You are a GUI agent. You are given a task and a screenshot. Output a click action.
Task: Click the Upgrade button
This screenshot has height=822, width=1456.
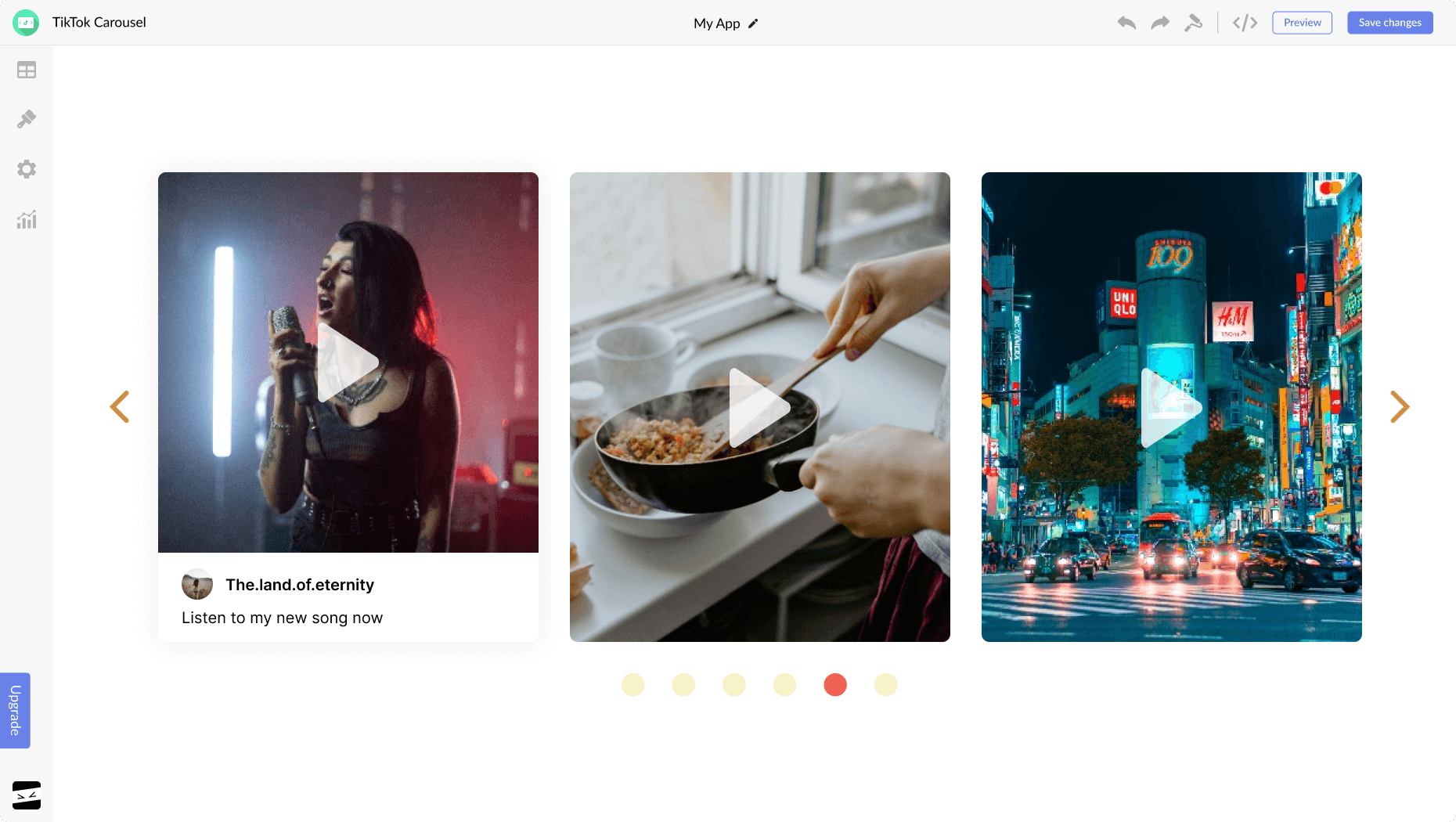pos(15,710)
